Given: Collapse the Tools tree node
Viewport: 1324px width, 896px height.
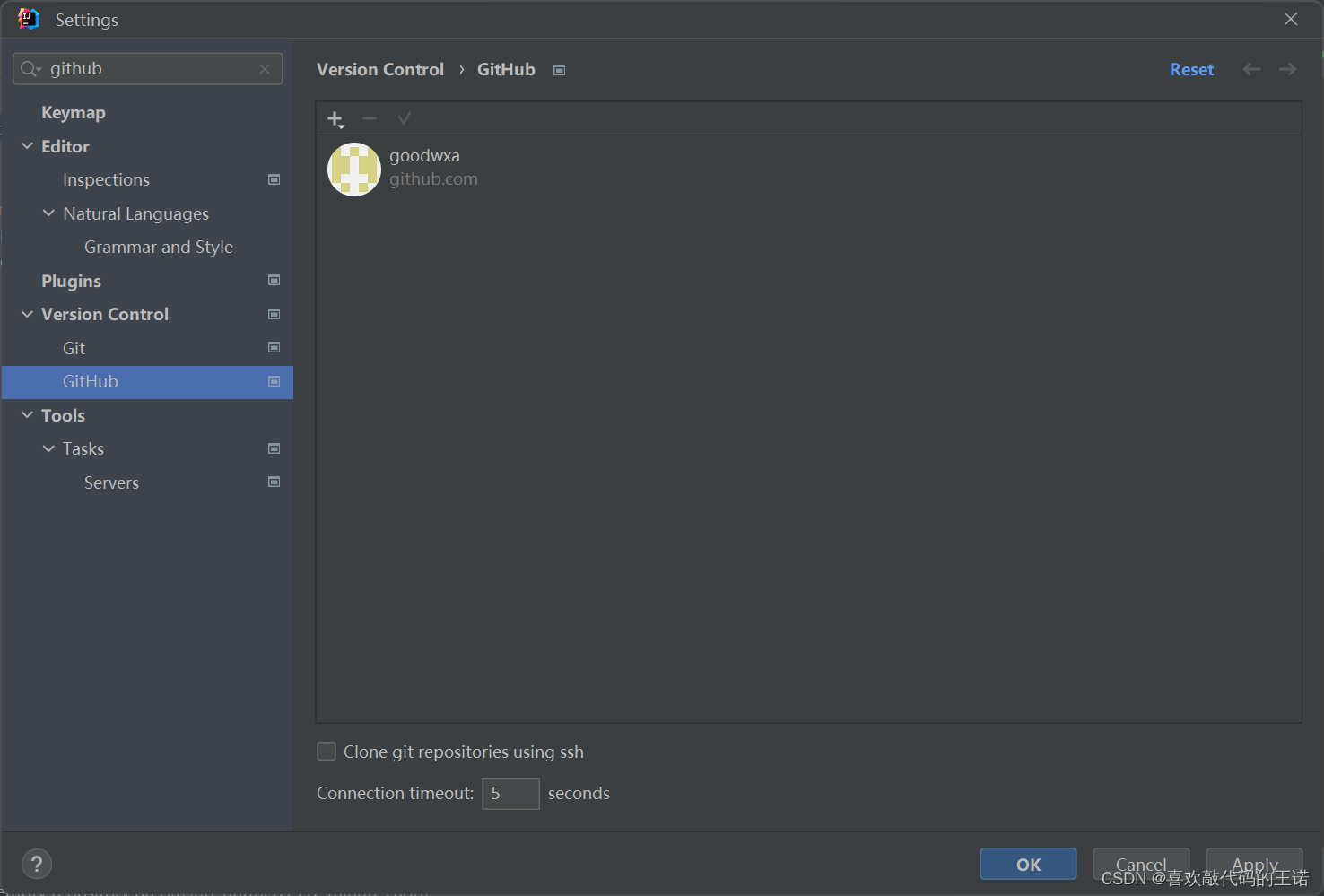Looking at the screenshot, I should click(27, 414).
